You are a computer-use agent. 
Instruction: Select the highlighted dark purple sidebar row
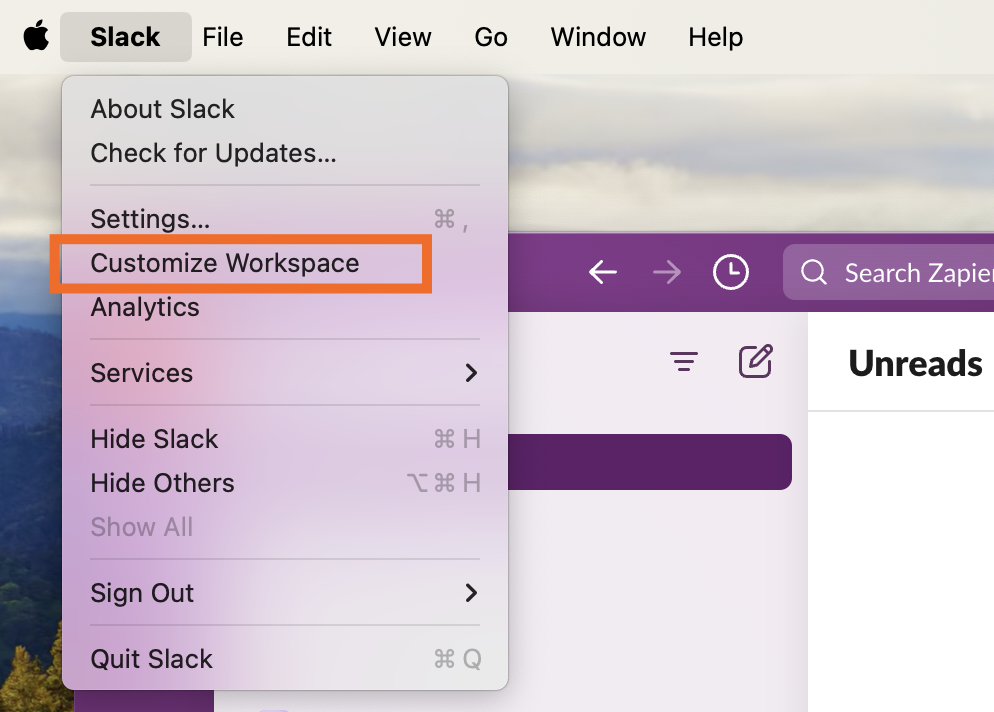point(650,462)
